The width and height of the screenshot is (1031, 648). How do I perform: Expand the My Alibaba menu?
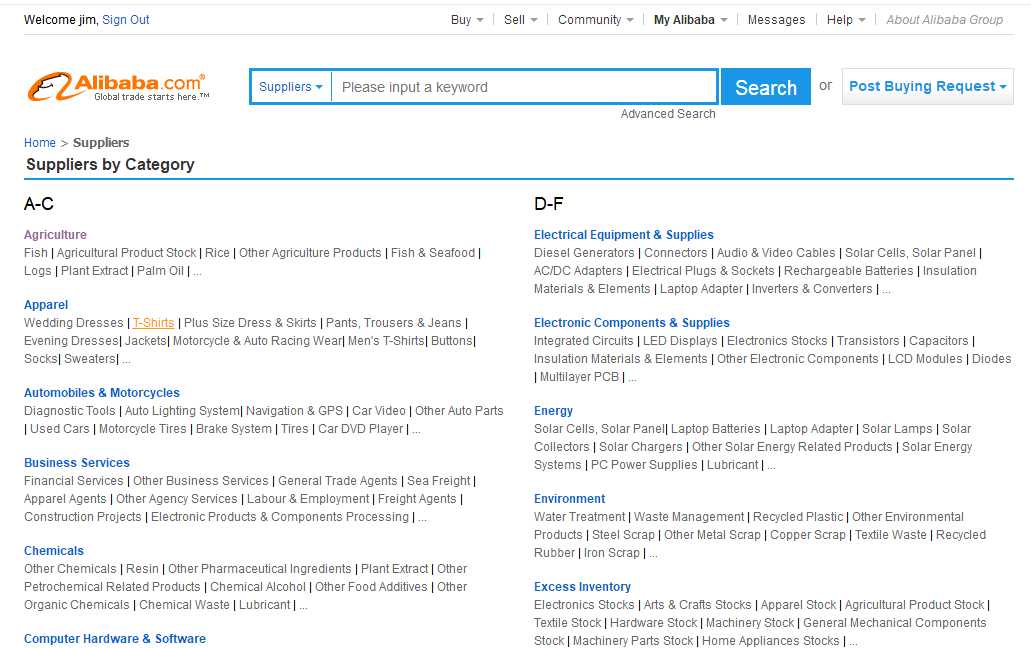[690, 20]
